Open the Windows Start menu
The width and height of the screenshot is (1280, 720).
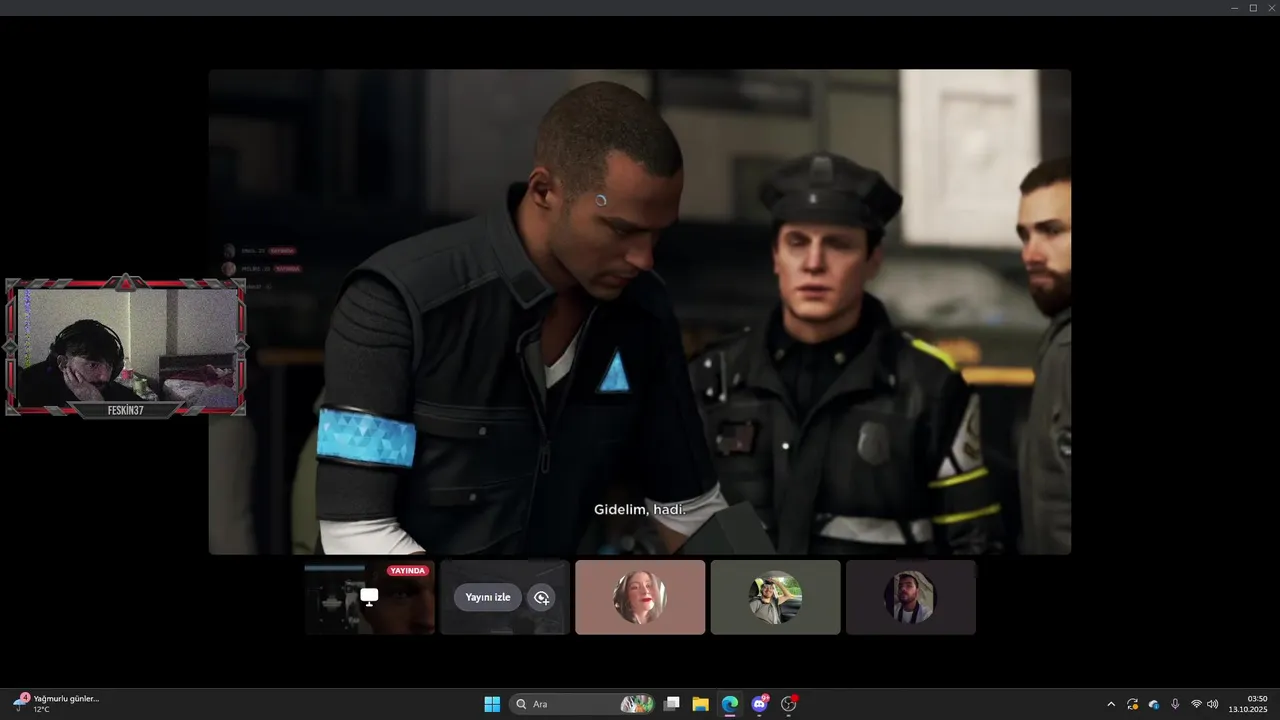coord(492,704)
